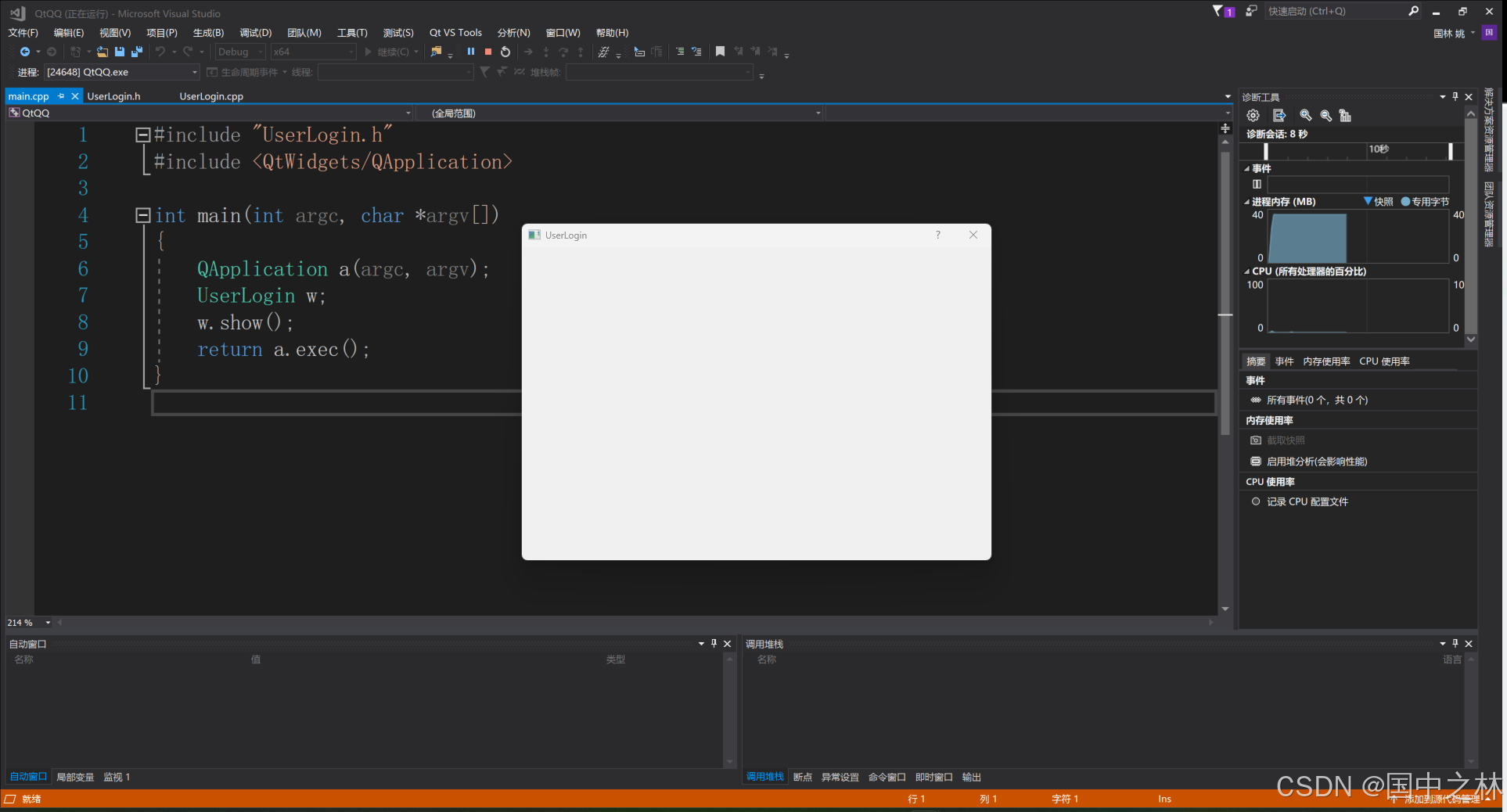This screenshot has width=1507, height=812.
Task: Click the Undo arrow icon
Action: tap(160, 52)
